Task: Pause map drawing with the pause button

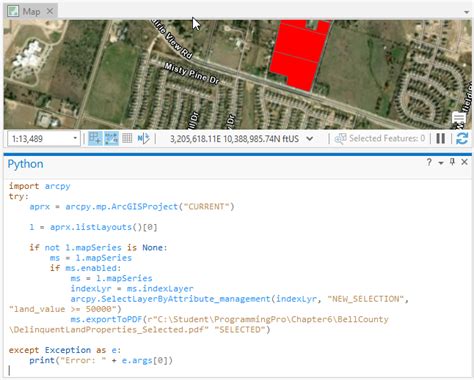Action: click(x=441, y=138)
